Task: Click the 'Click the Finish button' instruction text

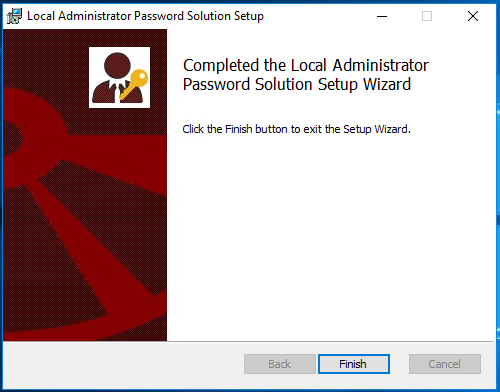Action: 296,129
